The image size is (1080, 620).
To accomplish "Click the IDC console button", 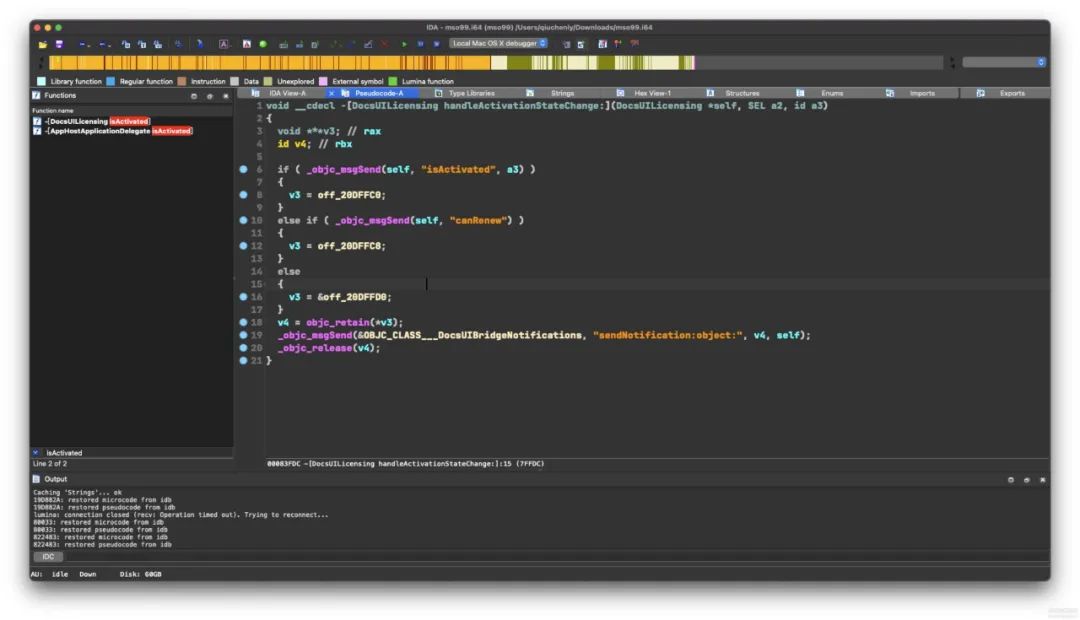I will (48, 557).
